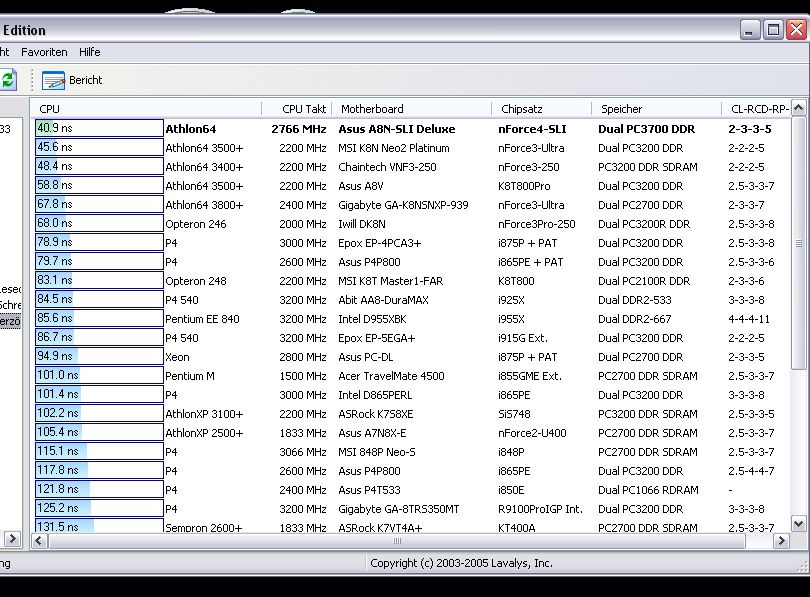Click the green refresh icon in toolbar
Image resolution: width=810 pixels, height=597 pixels.
tap(9, 80)
